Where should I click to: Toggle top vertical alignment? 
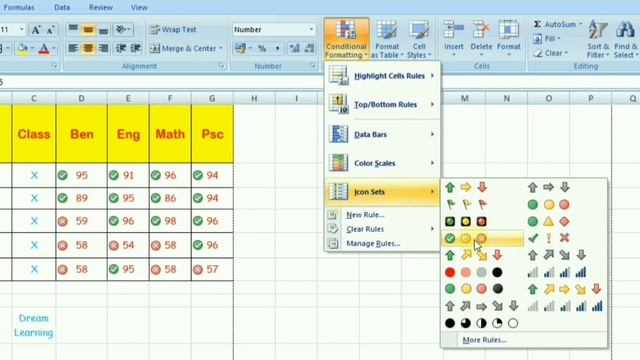[x=73, y=29]
